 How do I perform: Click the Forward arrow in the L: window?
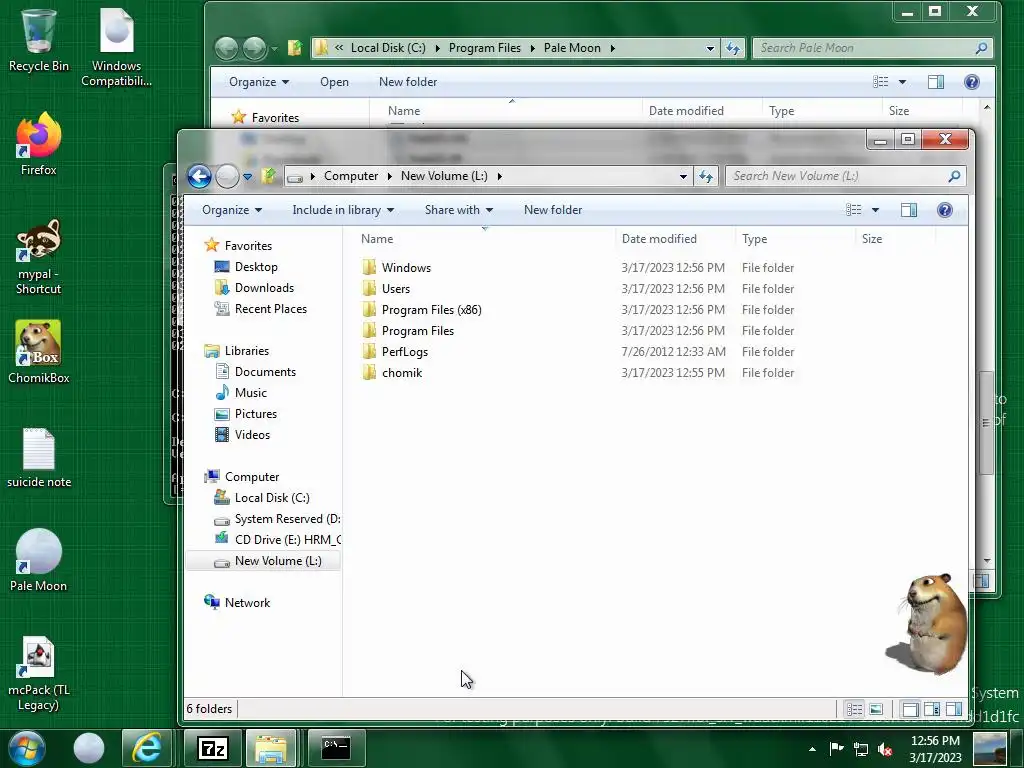(227, 176)
